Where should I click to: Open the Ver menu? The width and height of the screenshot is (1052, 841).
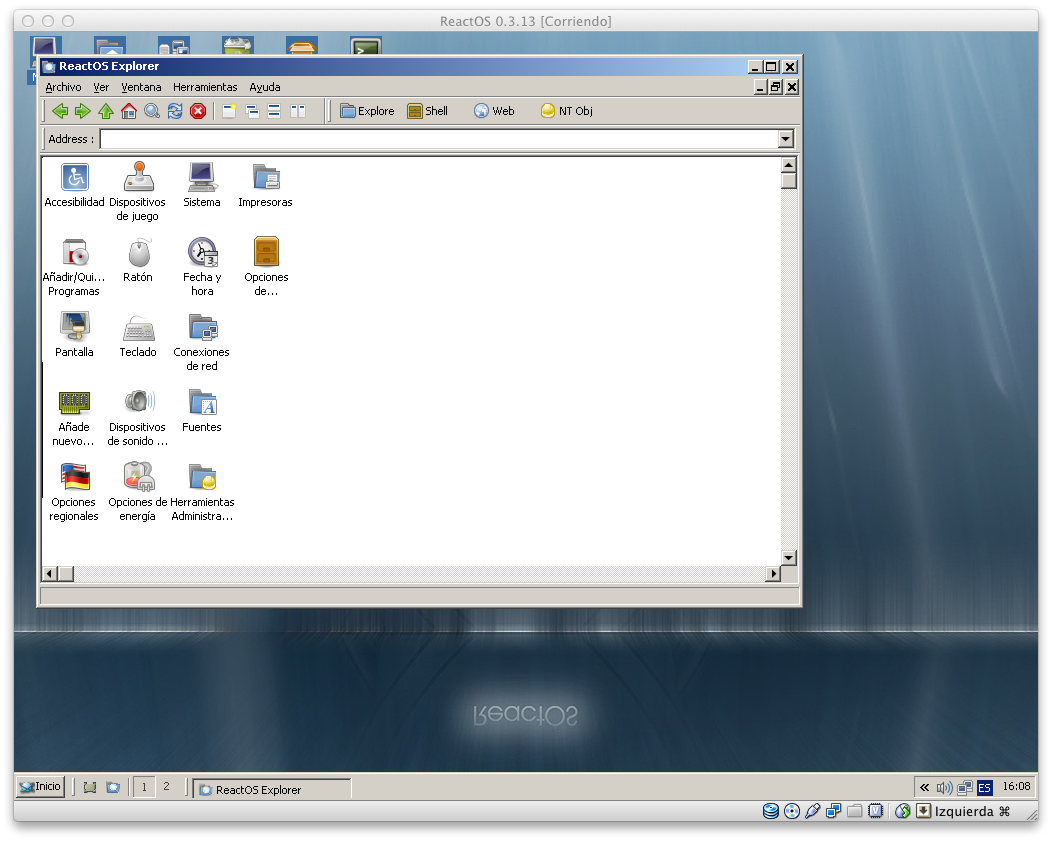(101, 87)
